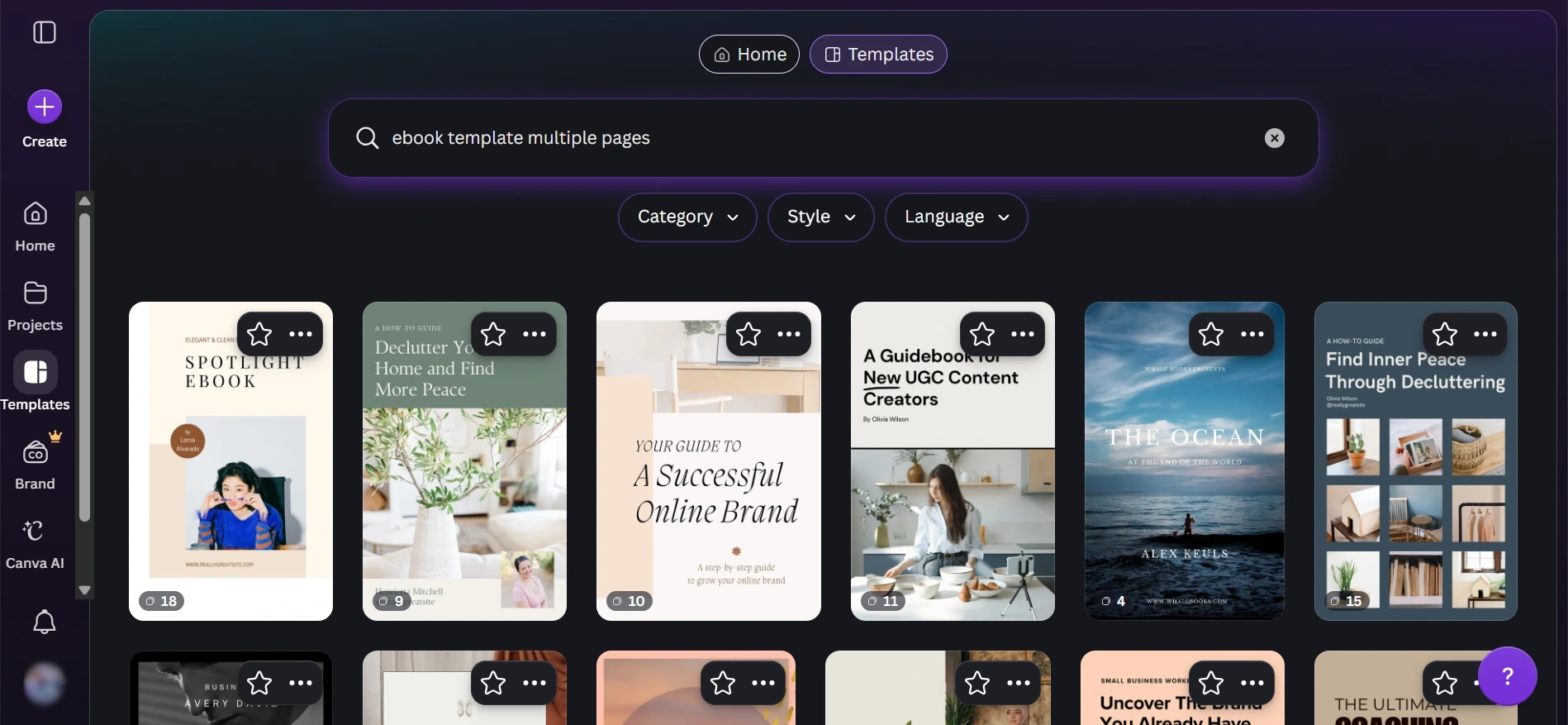Click the 4 pages badge on The Ocean
Viewport: 1568px width, 725px height.
click(x=1114, y=601)
